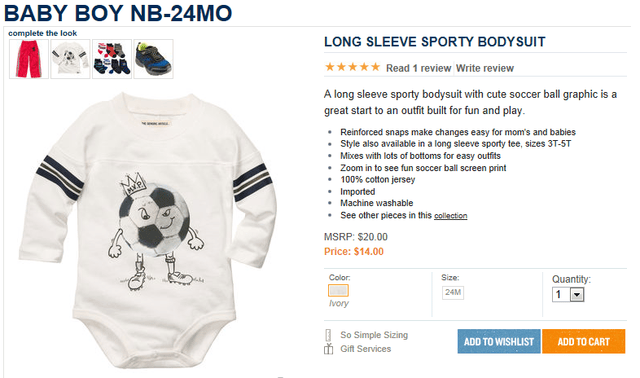Select the 24M size option

tap(453, 292)
